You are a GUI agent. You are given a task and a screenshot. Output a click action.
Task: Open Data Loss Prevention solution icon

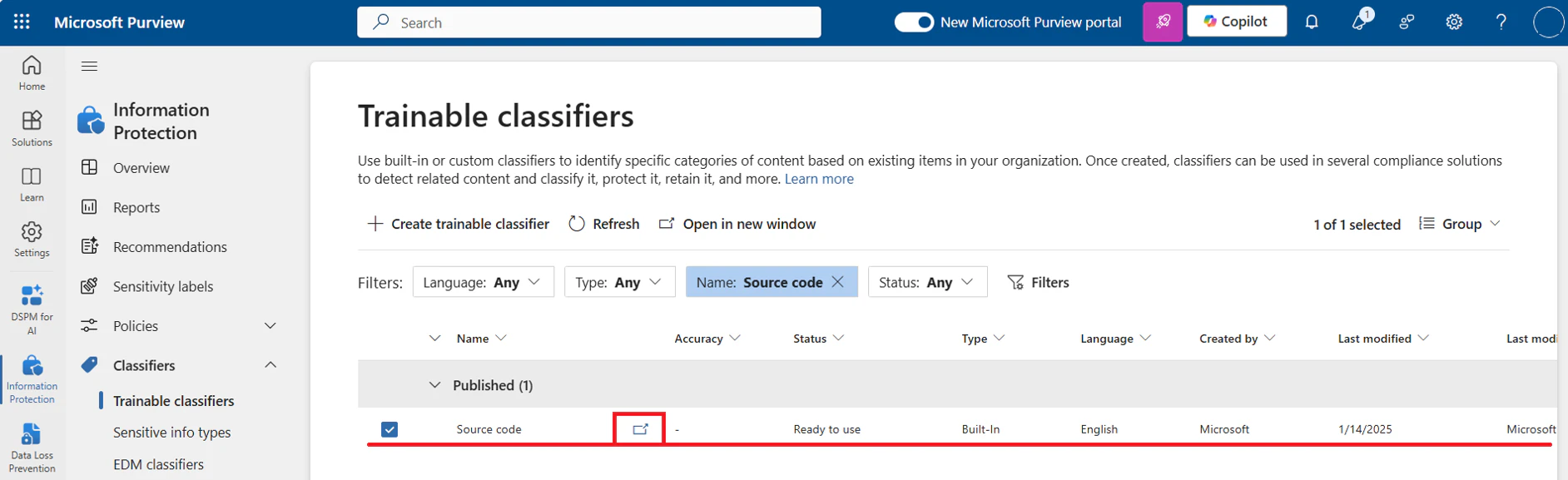click(x=32, y=448)
